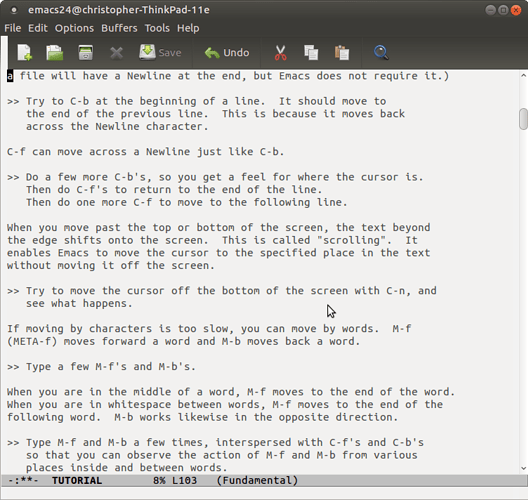Expand the Tools menu
This screenshot has height=500, width=528.
(157, 28)
